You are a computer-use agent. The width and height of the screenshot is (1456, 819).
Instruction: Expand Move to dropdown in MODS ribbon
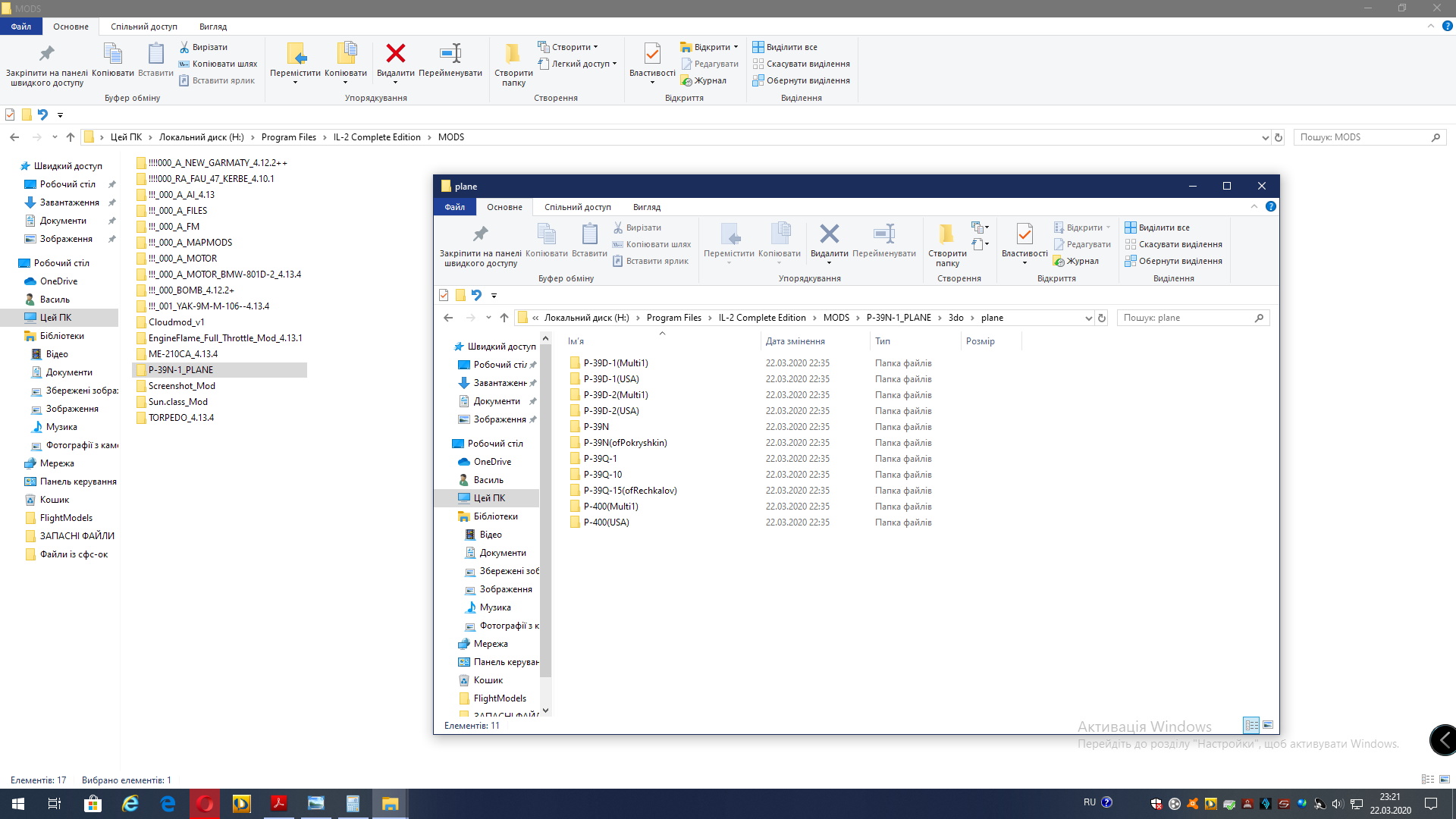(295, 82)
